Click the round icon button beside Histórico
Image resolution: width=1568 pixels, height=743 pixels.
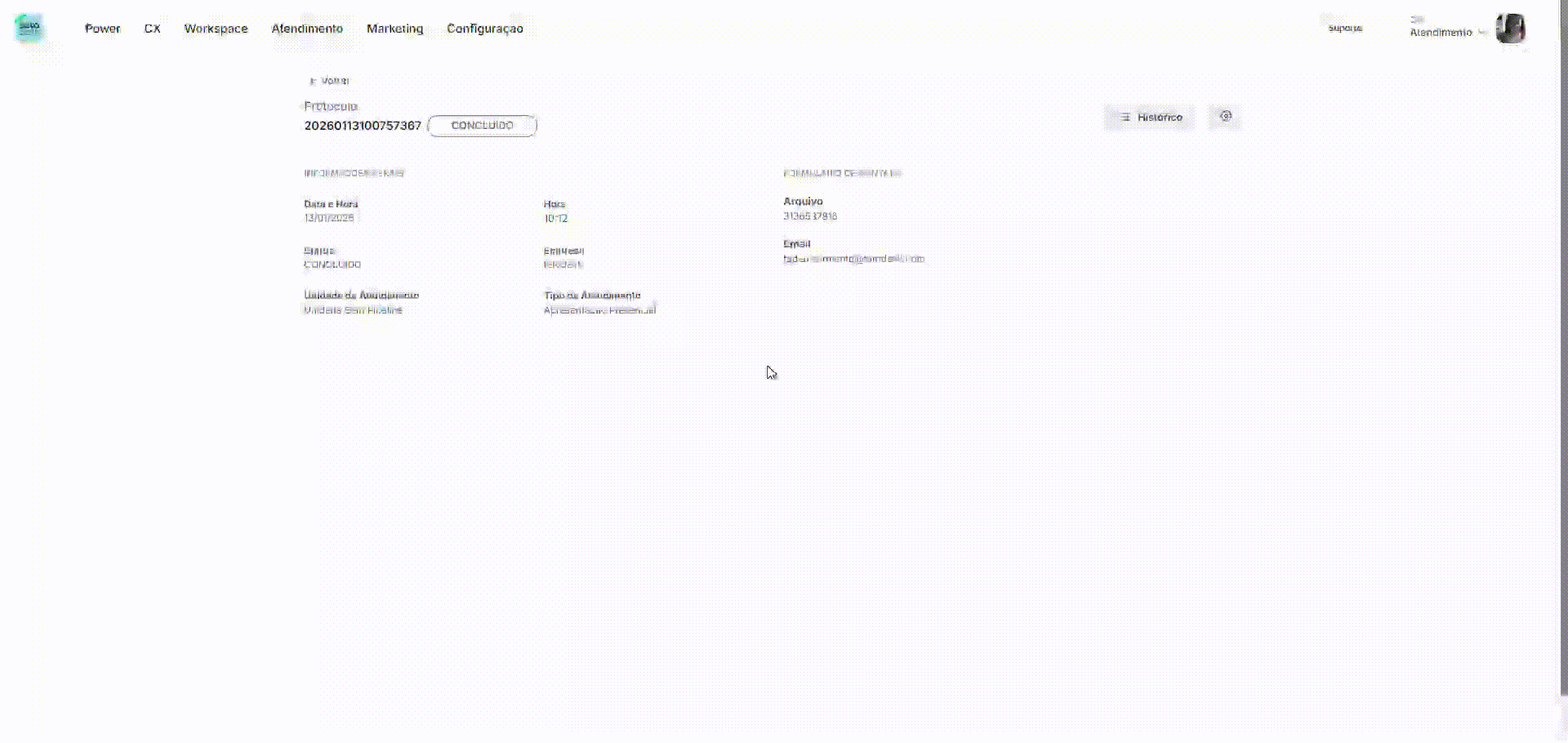(1225, 117)
